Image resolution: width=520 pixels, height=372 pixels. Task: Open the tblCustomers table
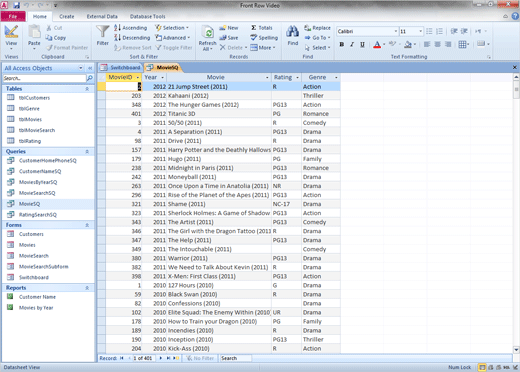[x=34, y=98]
